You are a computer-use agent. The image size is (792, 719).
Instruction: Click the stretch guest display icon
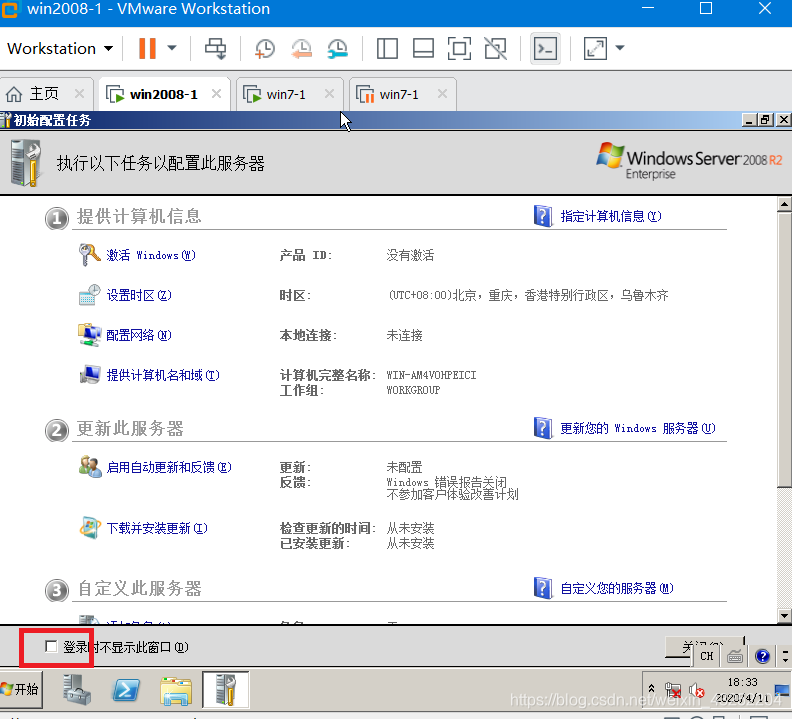[x=595, y=49]
